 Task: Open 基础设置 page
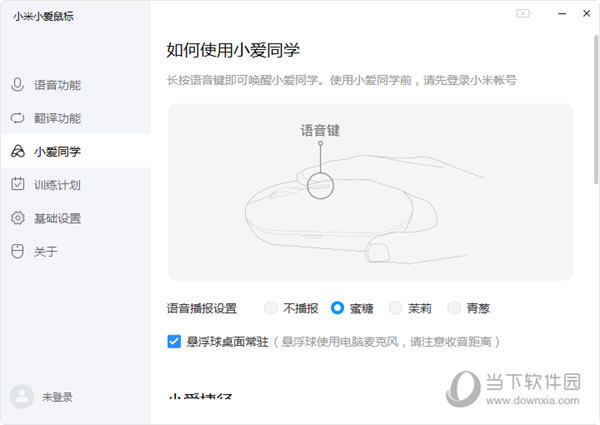tap(76, 218)
